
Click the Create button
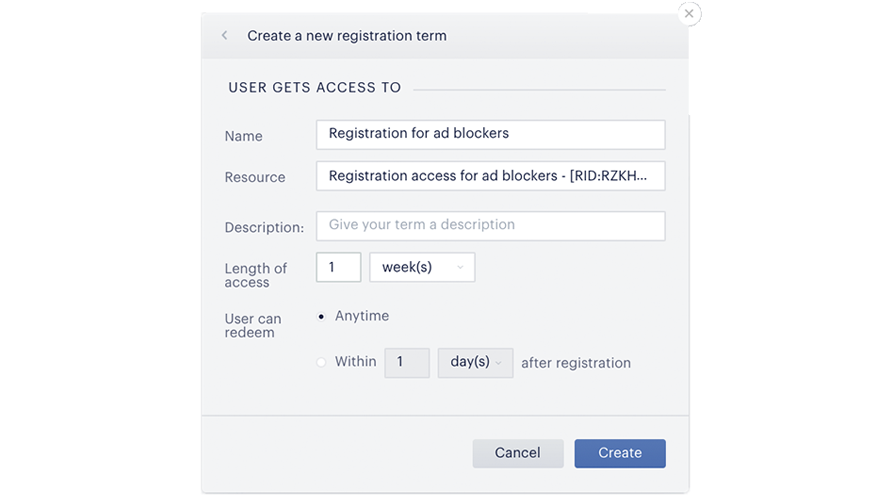coord(620,453)
